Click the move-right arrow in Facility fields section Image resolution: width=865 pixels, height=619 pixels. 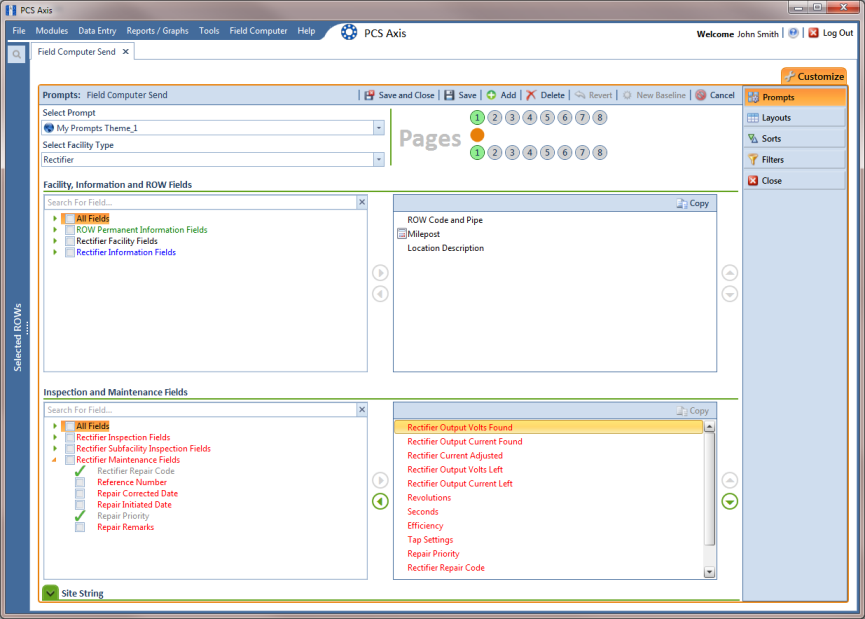pyautogui.click(x=380, y=273)
